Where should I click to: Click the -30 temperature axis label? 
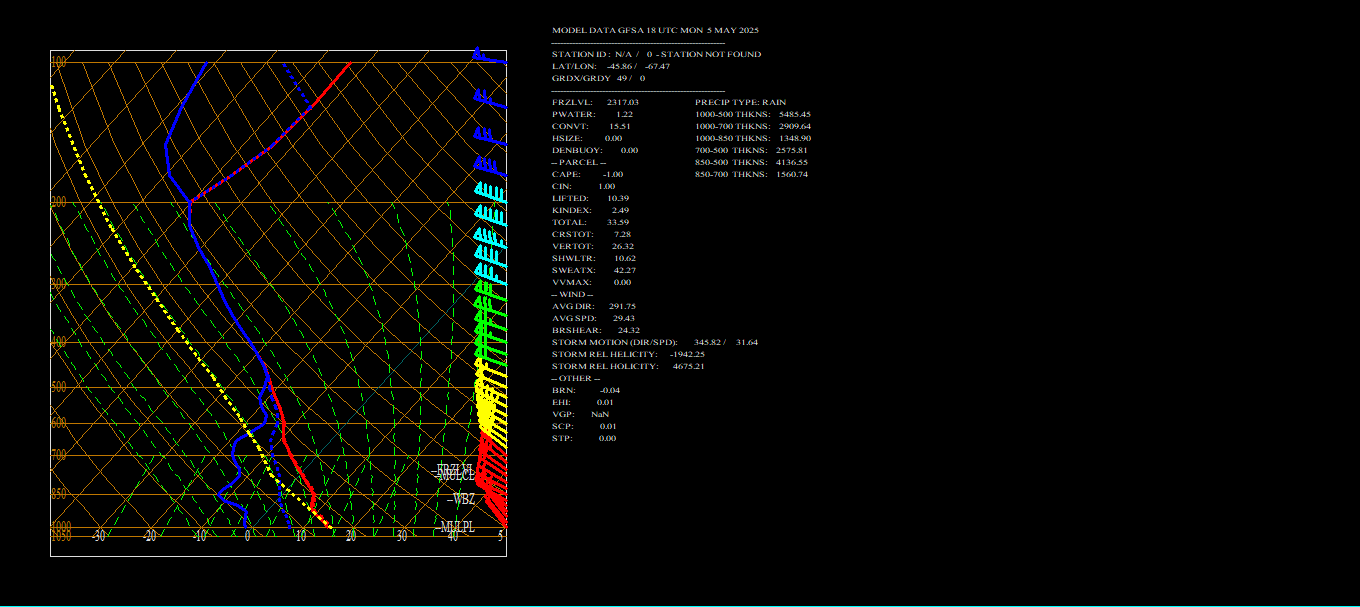[98, 536]
